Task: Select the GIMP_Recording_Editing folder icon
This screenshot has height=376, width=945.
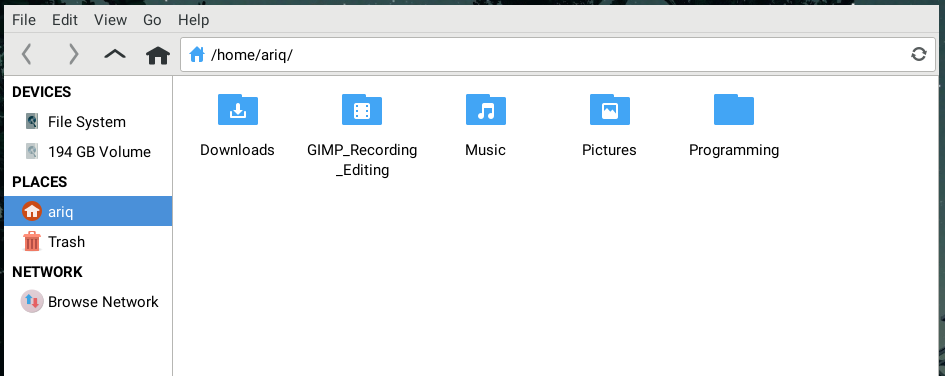Action: tap(362, 109)
